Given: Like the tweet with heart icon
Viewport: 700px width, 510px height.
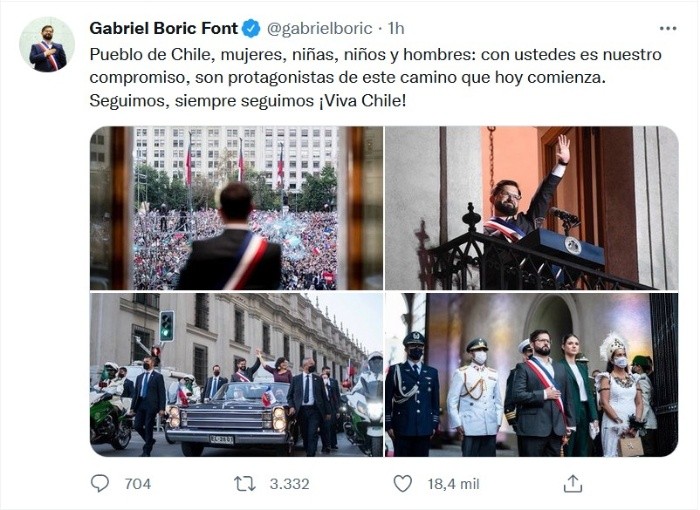Looking at the screenshot, I should pos(403,484).
